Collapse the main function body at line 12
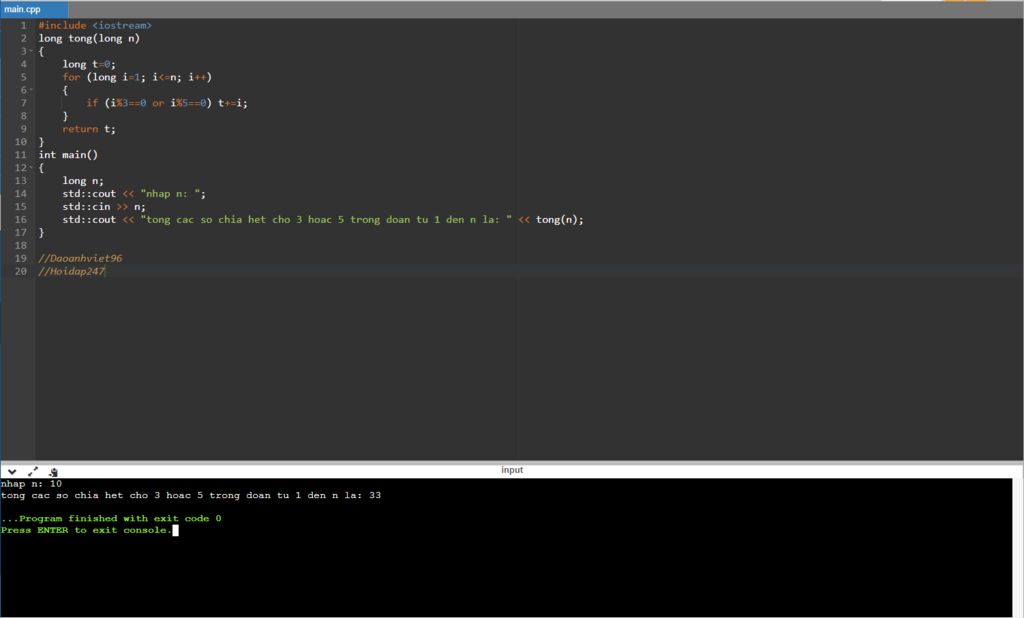Image resolution: width=1024 pixels, height=618 pixels. coord(31,168)
